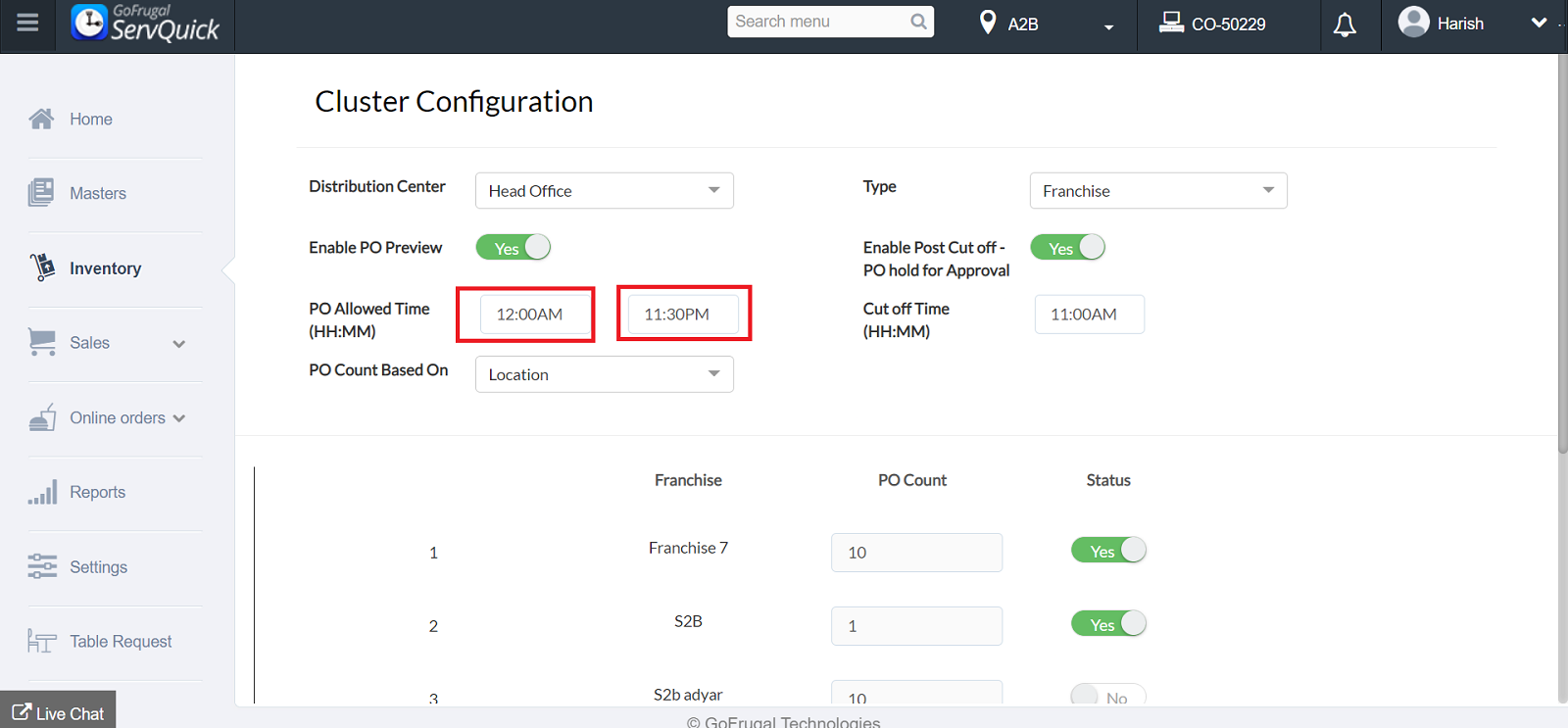Click the Reports bar chart icon
This screenshot has width=1568, height=728.
point(42,492)
